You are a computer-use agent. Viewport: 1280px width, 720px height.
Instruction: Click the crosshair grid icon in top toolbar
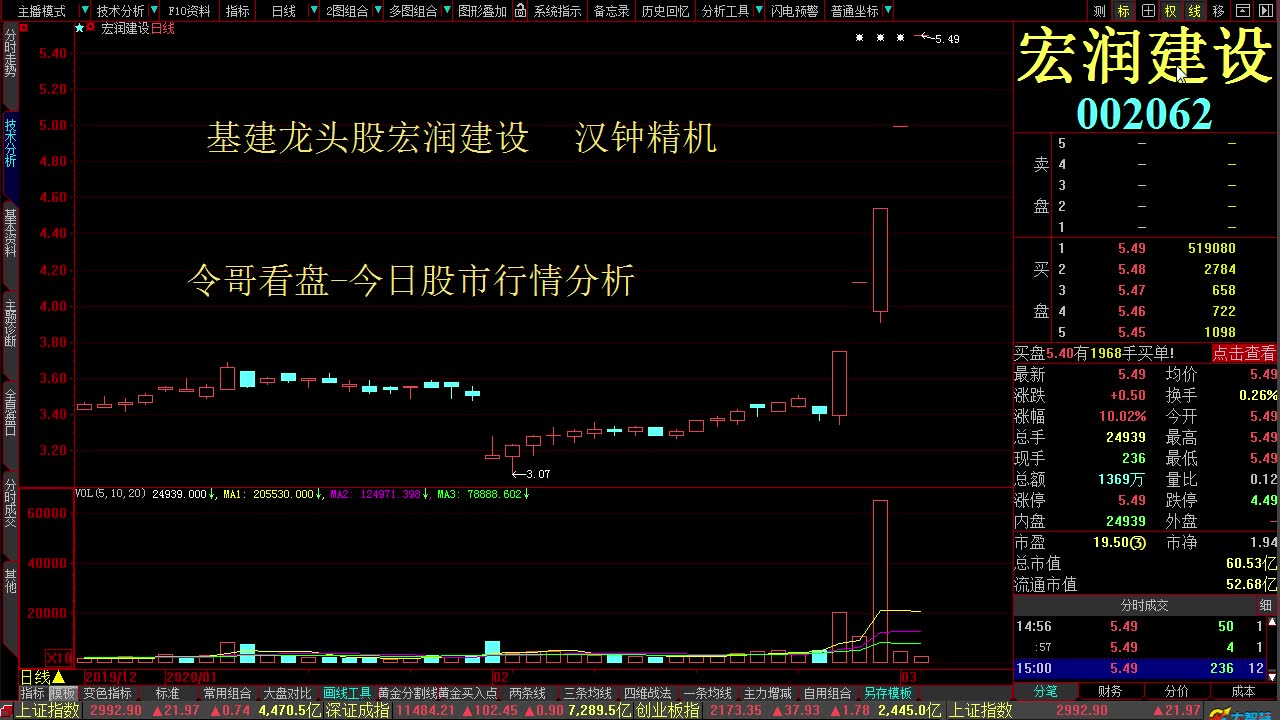1147,11
